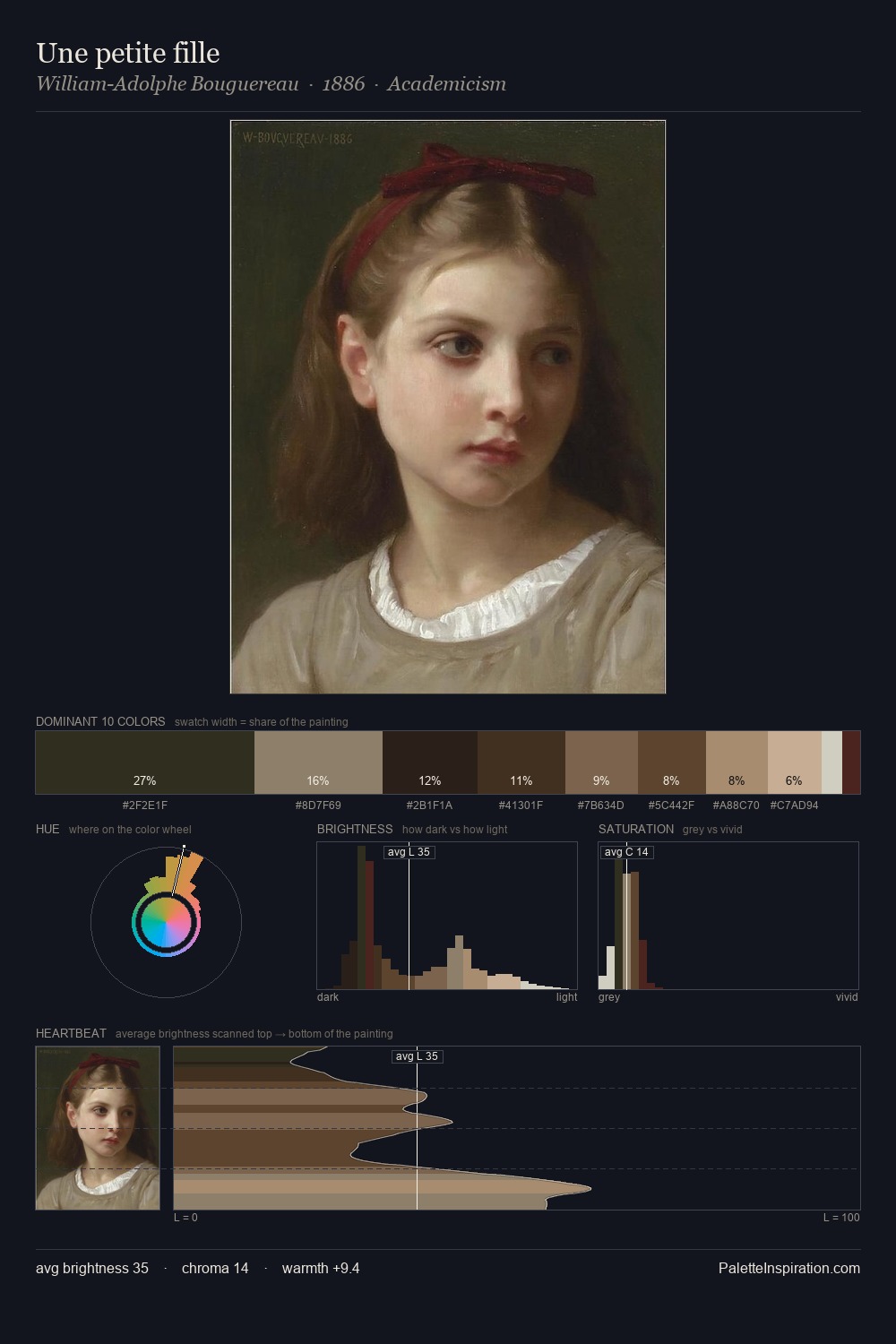
Task: Click the painting image of the girl
Action: pyautogui.click(x=448, y=407)
